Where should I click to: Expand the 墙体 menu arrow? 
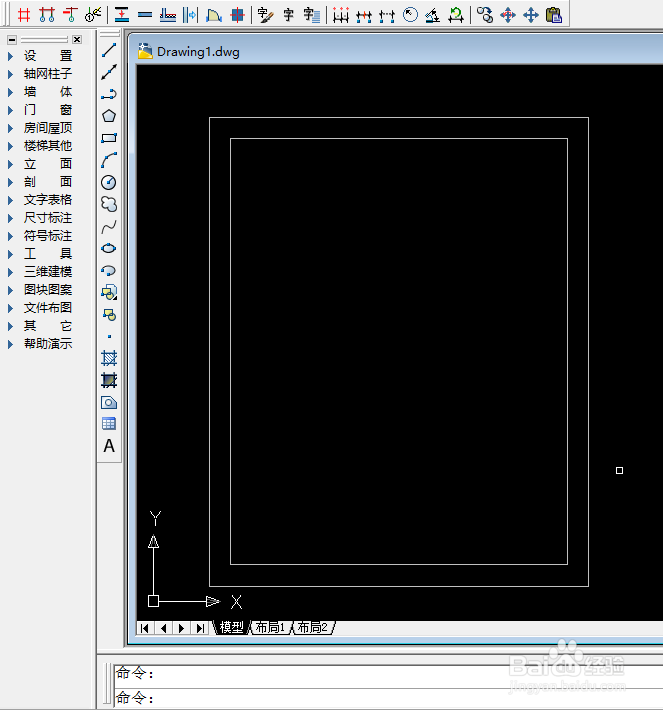[x=10, y=92]
